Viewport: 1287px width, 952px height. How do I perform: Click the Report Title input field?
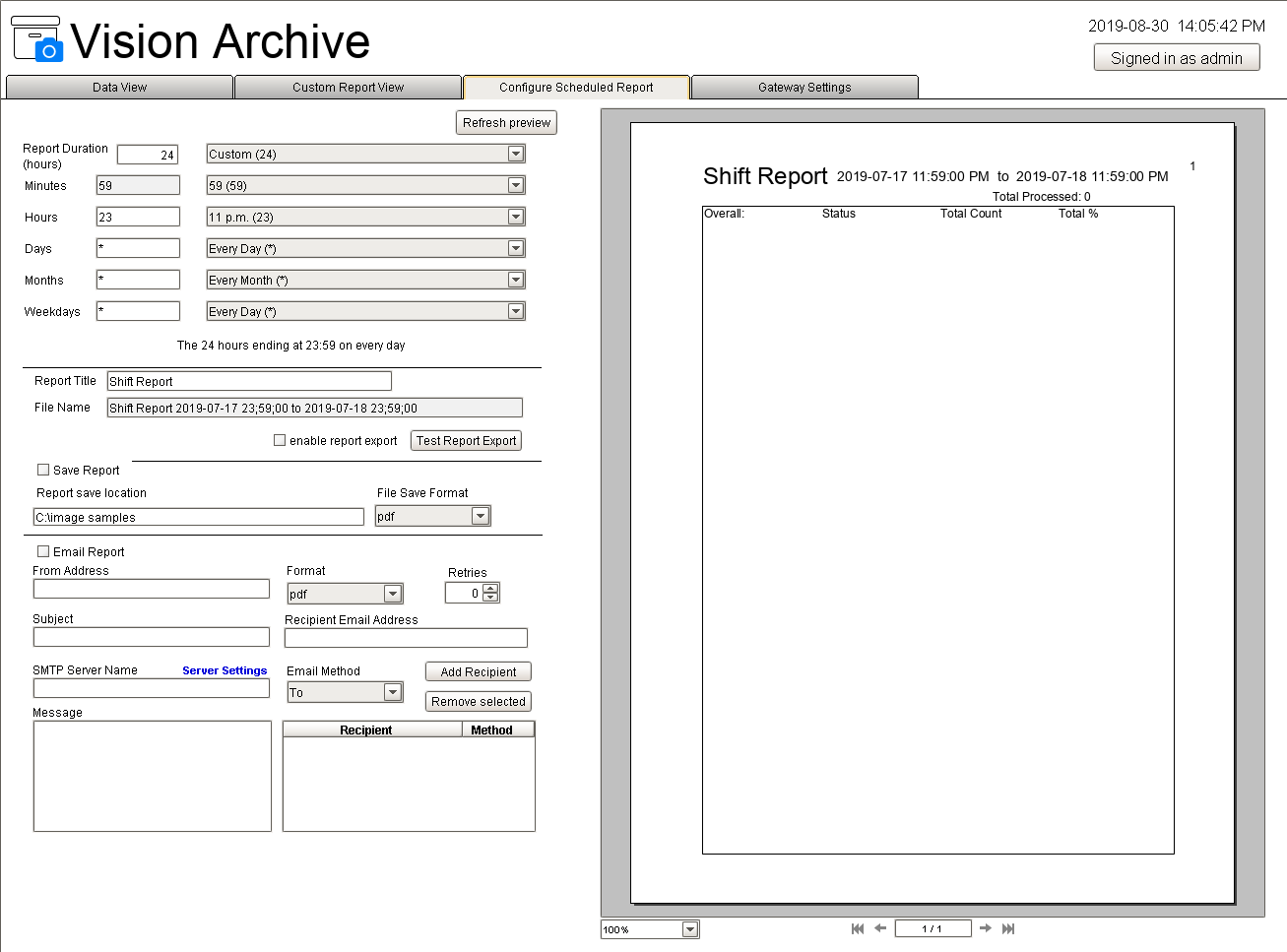point(249,382)
